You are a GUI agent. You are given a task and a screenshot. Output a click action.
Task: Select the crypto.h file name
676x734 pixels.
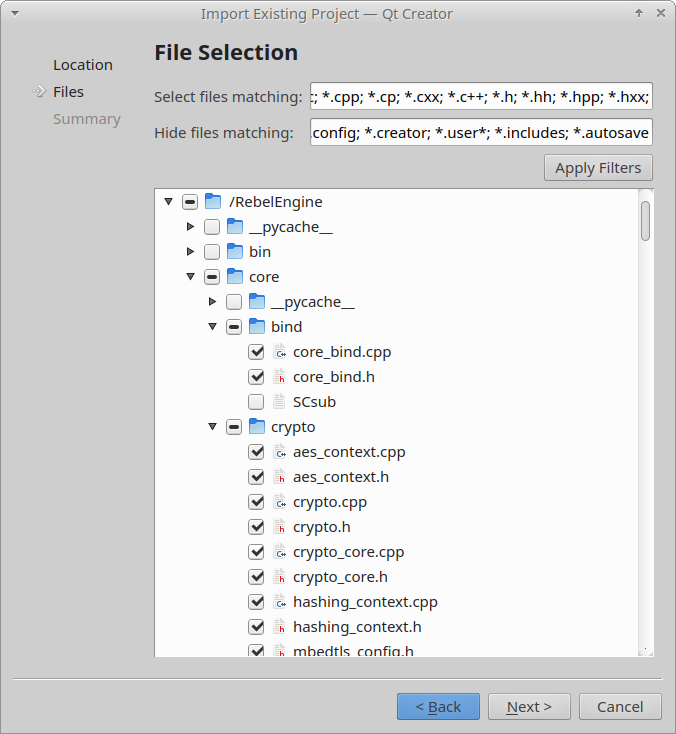point(322,527)
